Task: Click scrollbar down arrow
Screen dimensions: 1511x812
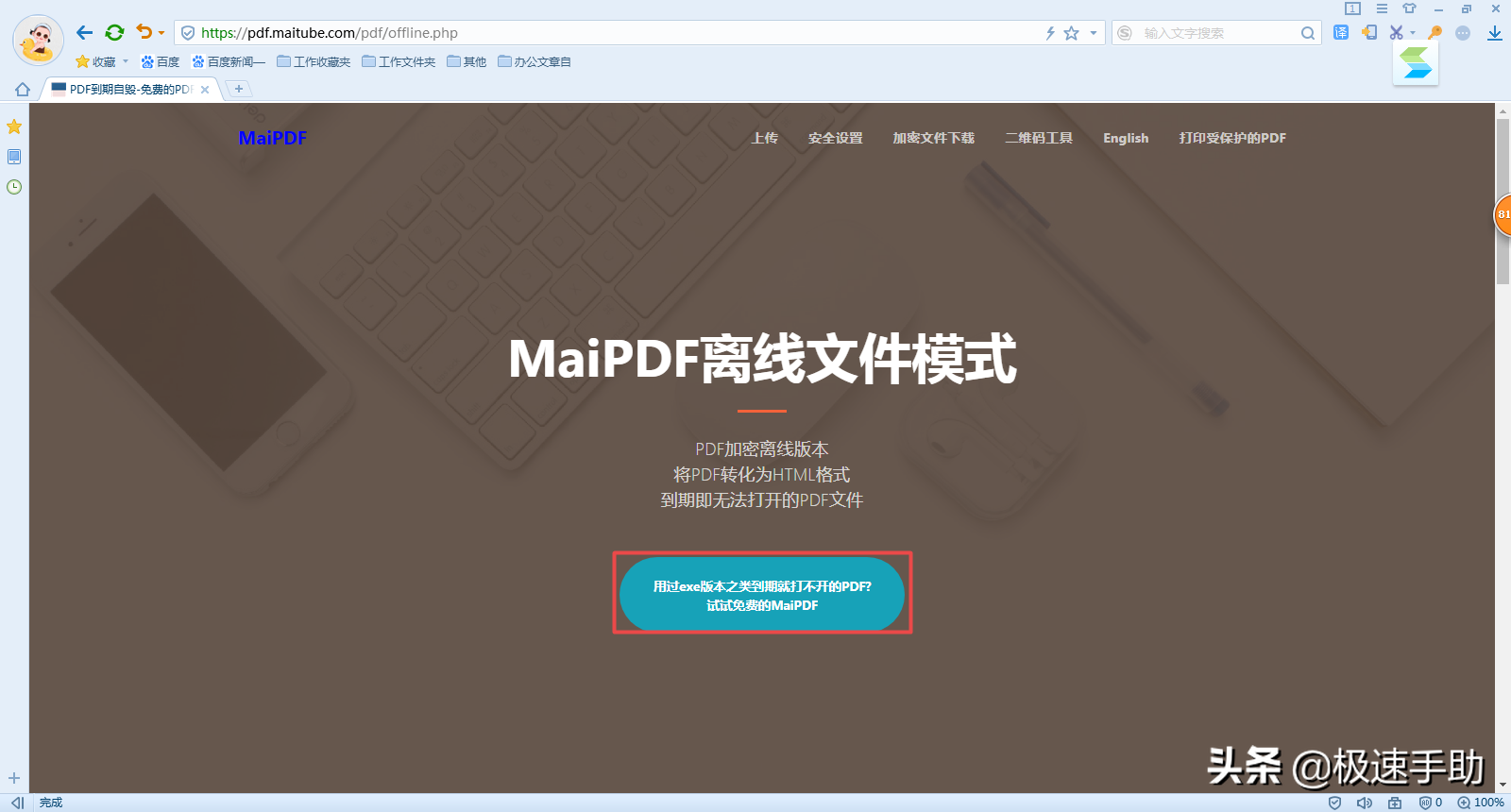Action: coord(1503,785)
